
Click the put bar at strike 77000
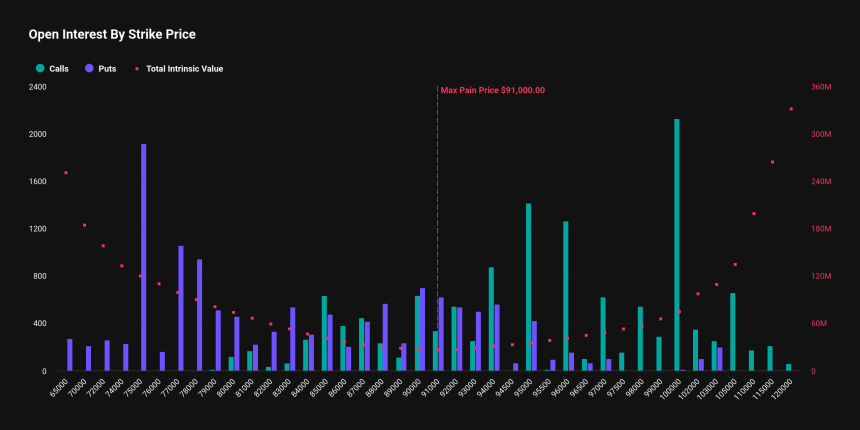pos(181,308)
